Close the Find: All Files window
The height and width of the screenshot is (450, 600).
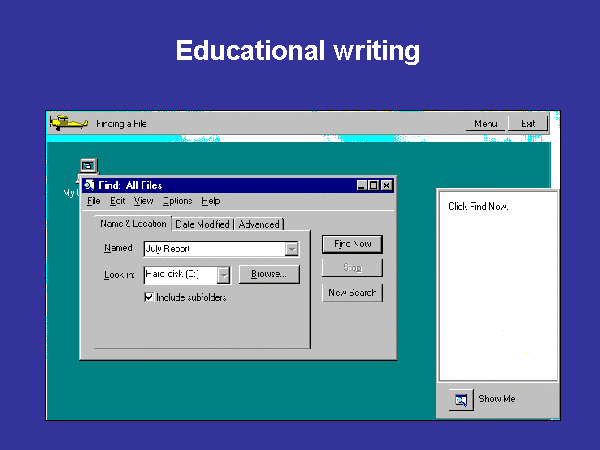[386, 185]
